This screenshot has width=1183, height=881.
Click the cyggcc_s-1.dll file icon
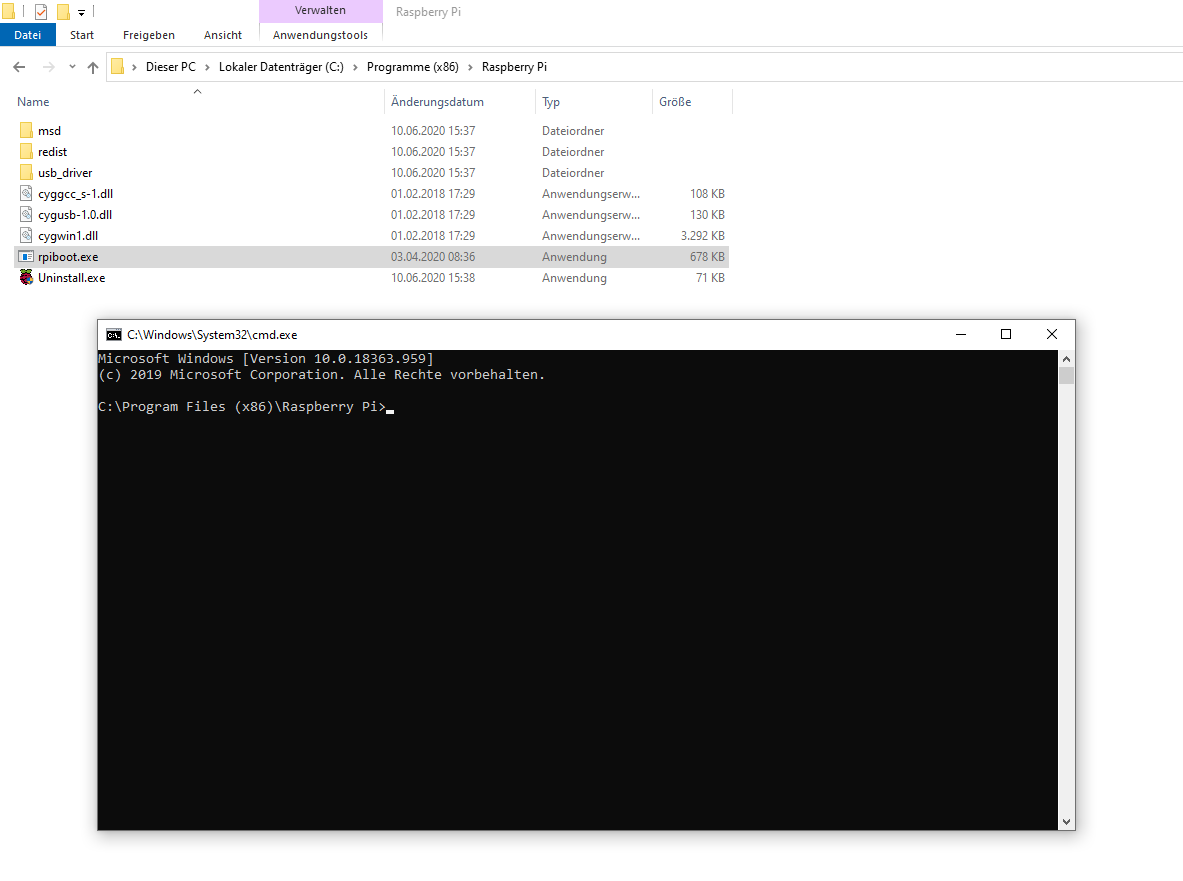(x=26, y=194)
